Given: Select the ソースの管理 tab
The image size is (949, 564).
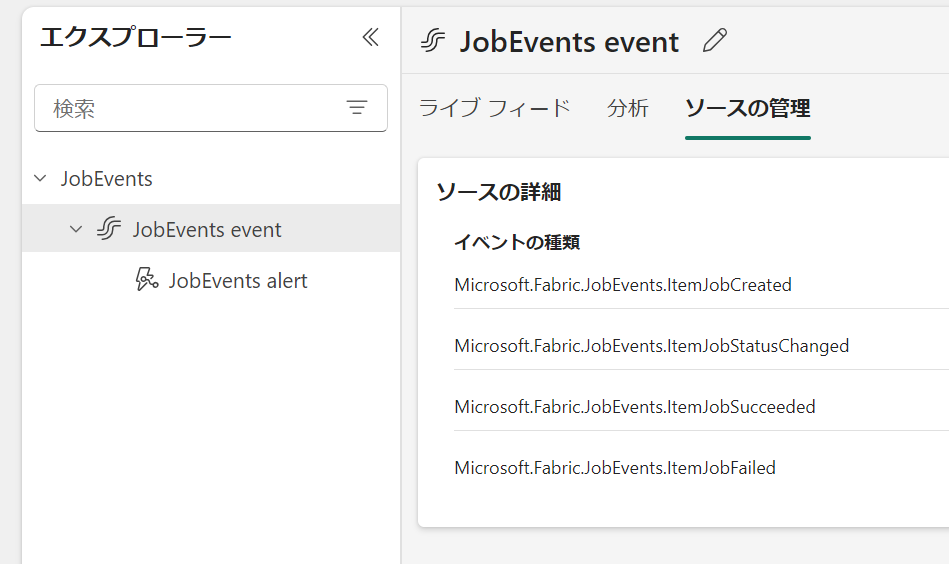Looking at the screenshot, I should (x=747, y=108).
